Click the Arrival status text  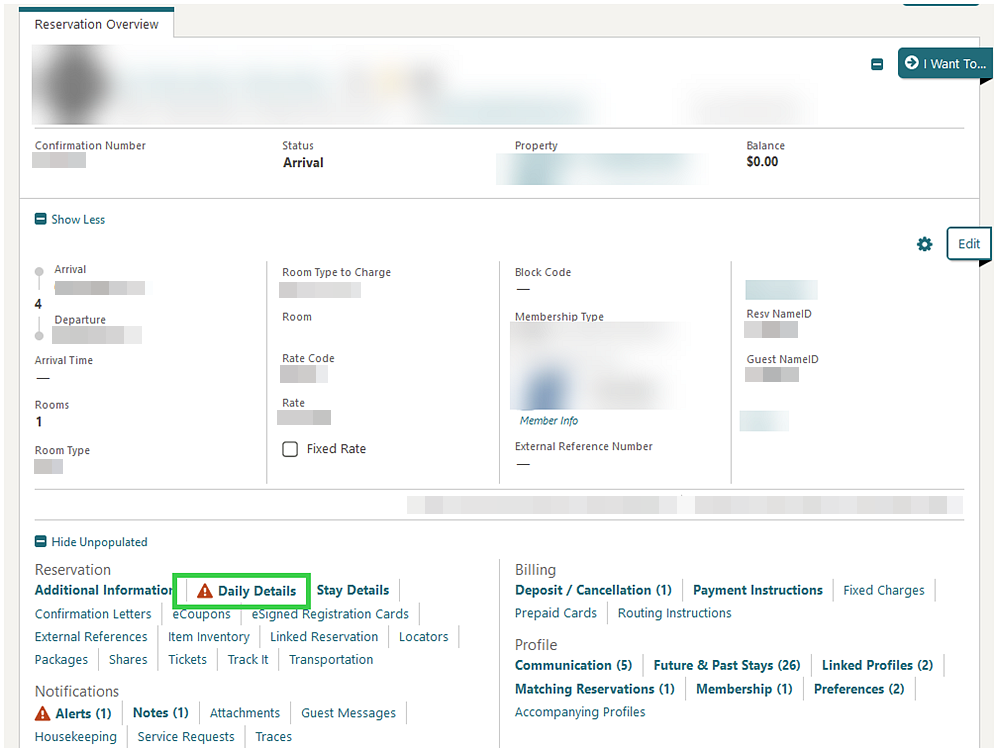tap(303, 162)
